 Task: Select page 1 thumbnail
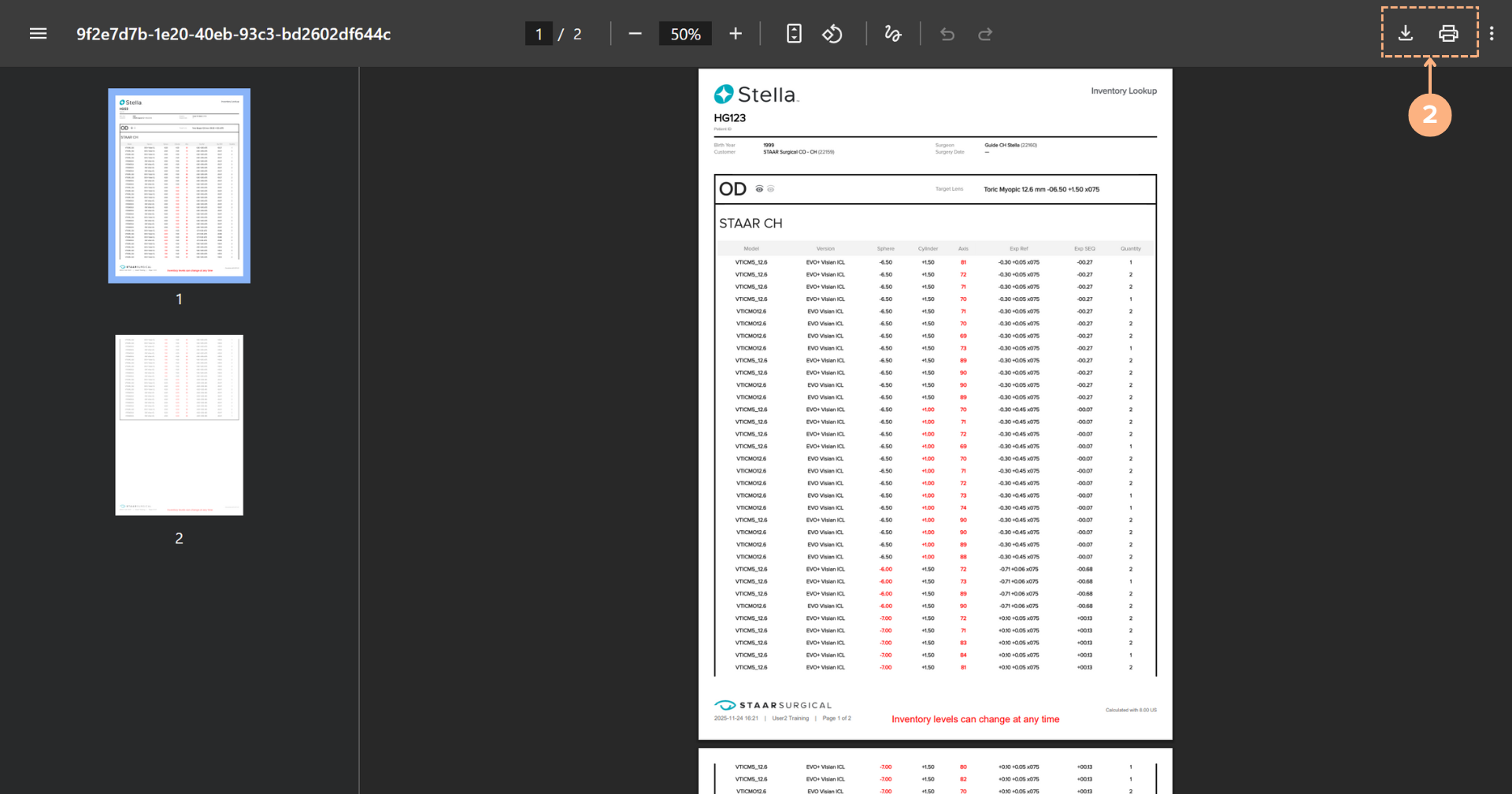180,186
